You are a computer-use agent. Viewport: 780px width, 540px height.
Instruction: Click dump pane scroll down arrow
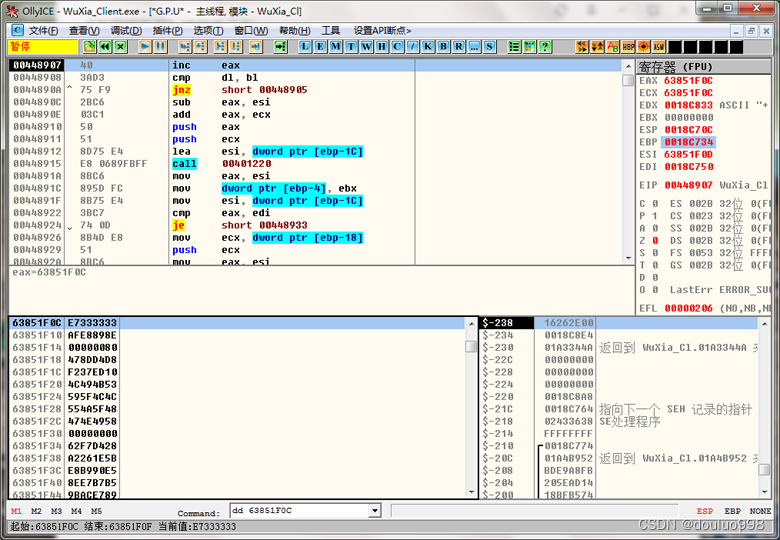(x=472, y=492)
